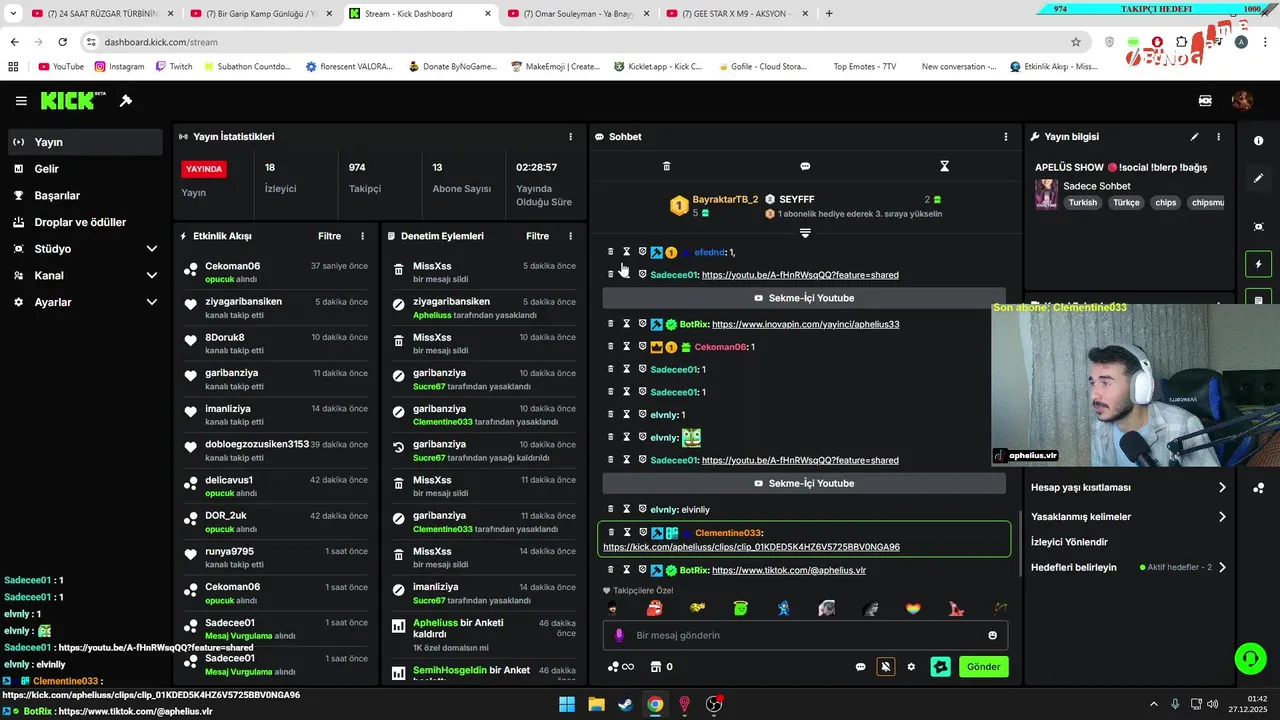Open Sohbet panel three-dot menu
1280x720 pixels.
point(1006,137)
